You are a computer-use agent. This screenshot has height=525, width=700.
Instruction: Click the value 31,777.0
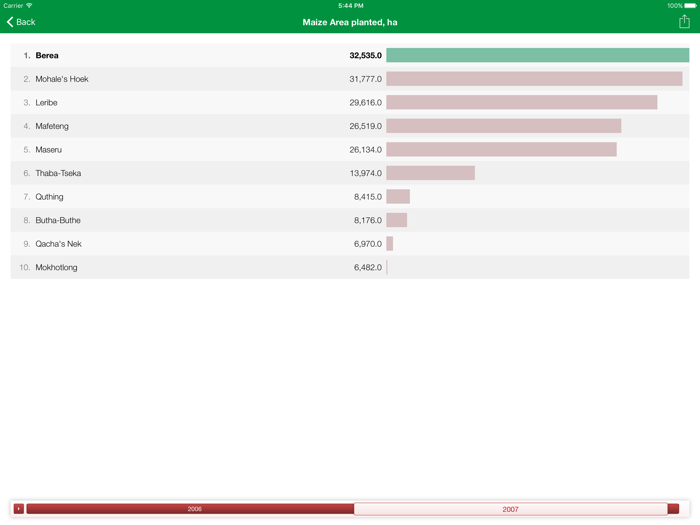tap(366, 79)
